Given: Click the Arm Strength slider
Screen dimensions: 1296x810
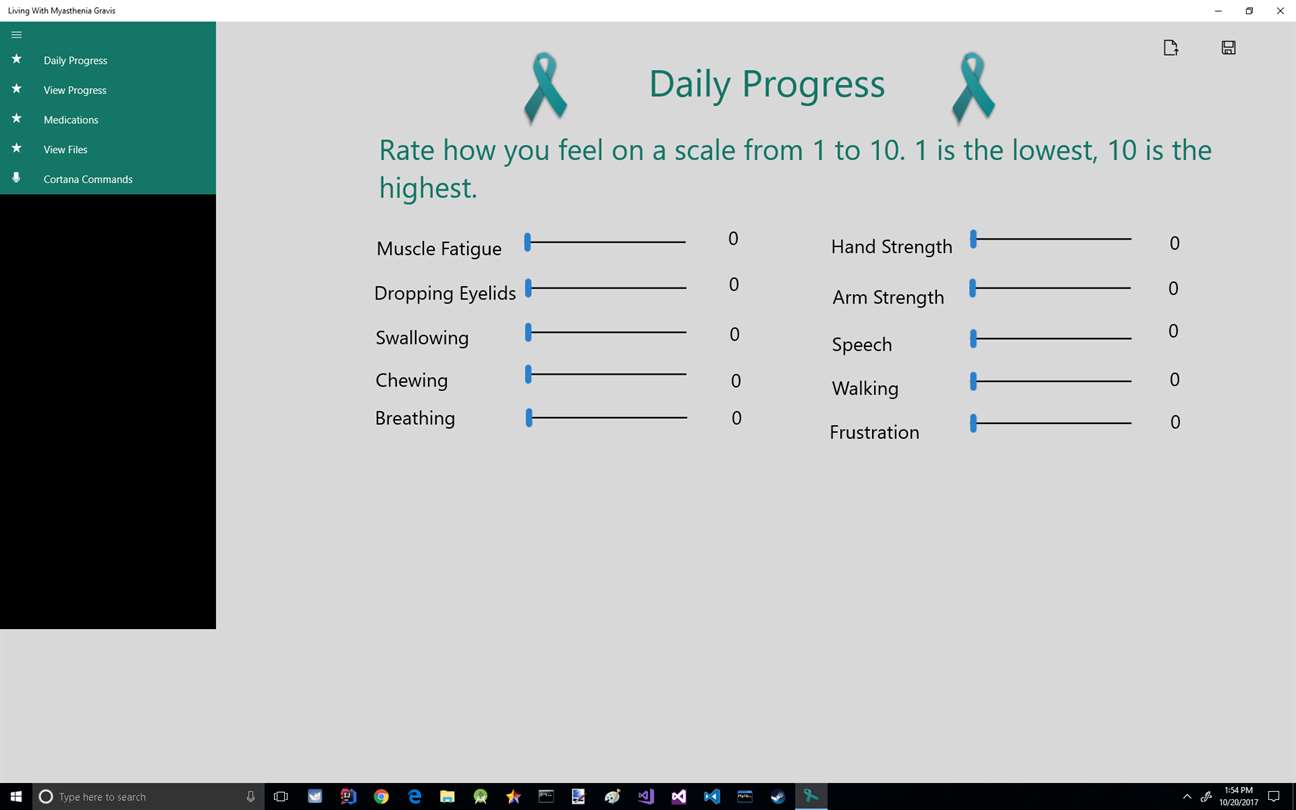Looking at the screenshot, I should [1050, 288].
